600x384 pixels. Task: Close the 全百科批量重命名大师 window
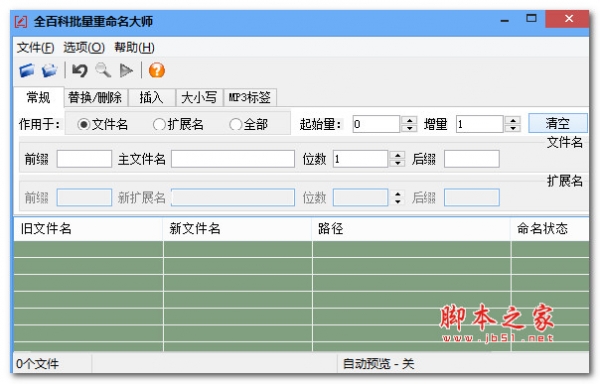tap(568, 19)
